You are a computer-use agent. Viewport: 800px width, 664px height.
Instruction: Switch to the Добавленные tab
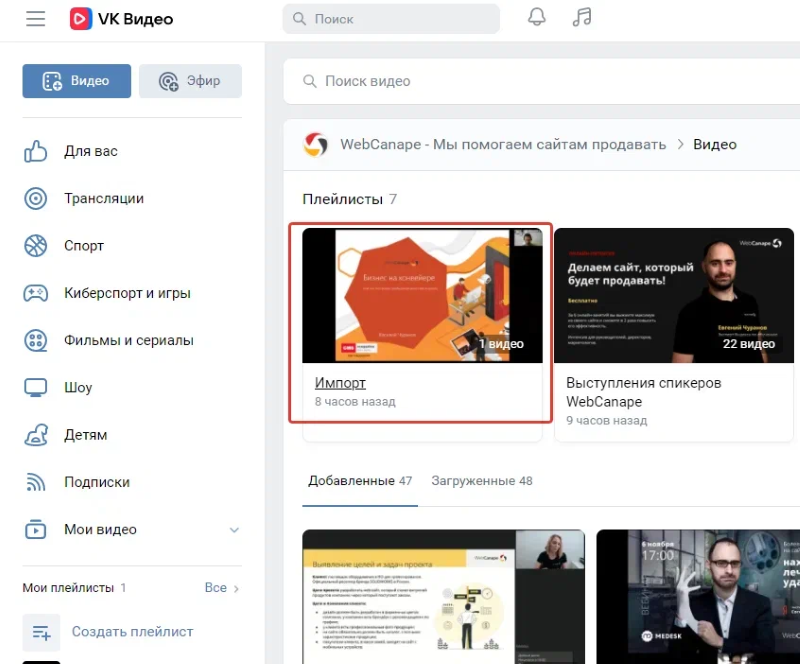pyautogui.click(x=360, y=481)
